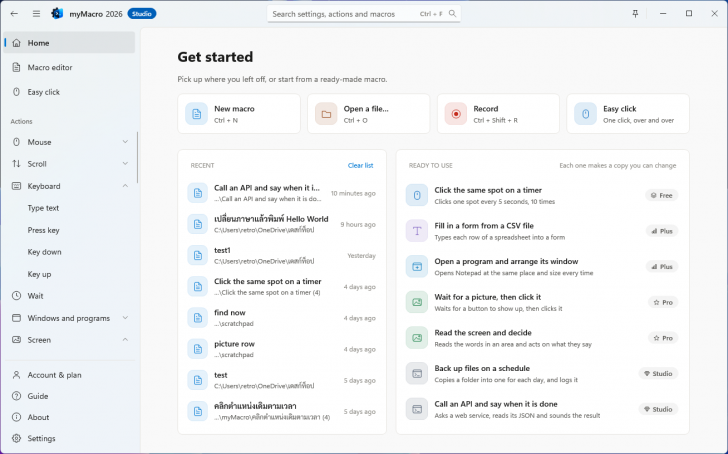Click the search magnifier icon
The height and width of the screenshot is (454, 728).
(452, 13)
